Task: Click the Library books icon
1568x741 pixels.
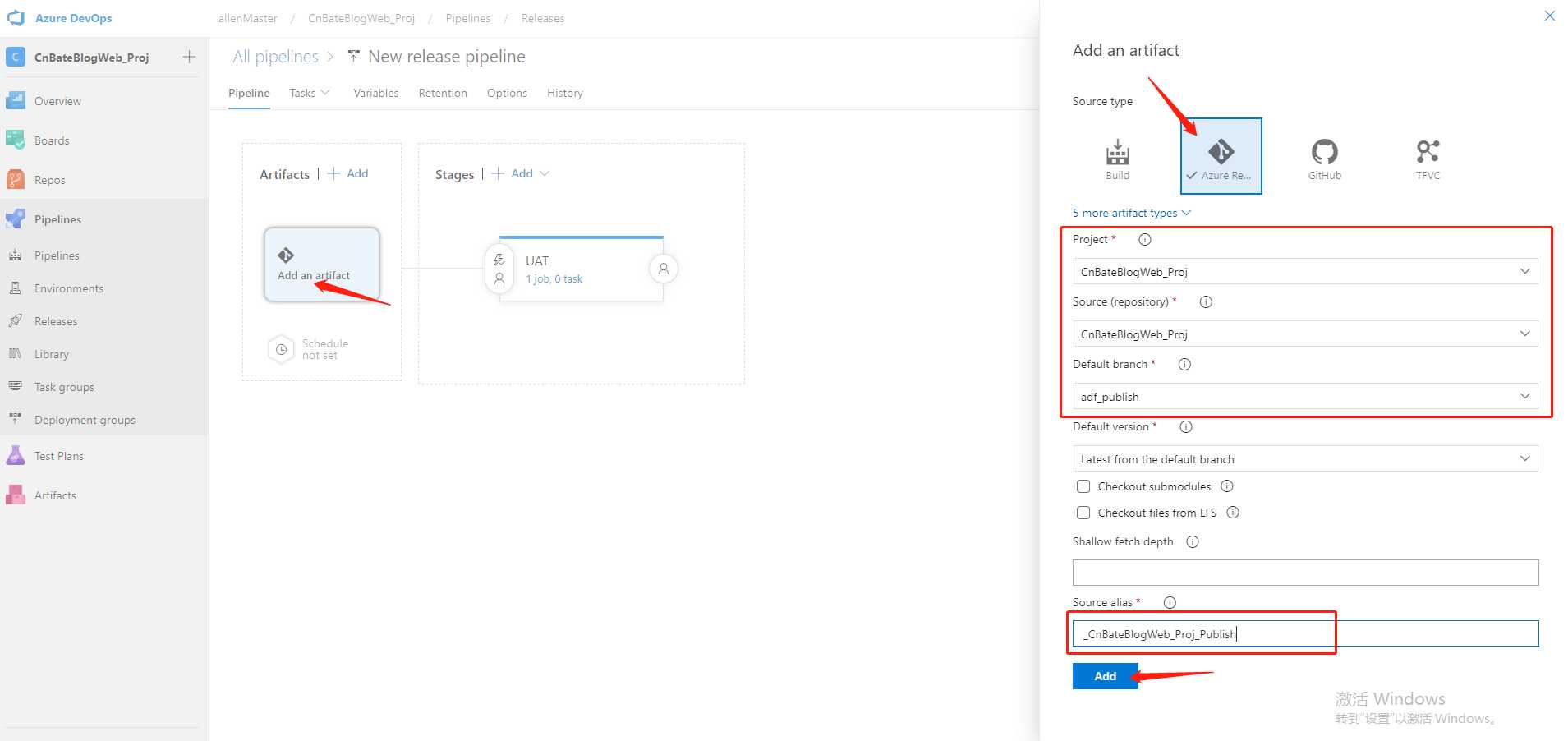Action: [16, 354]
